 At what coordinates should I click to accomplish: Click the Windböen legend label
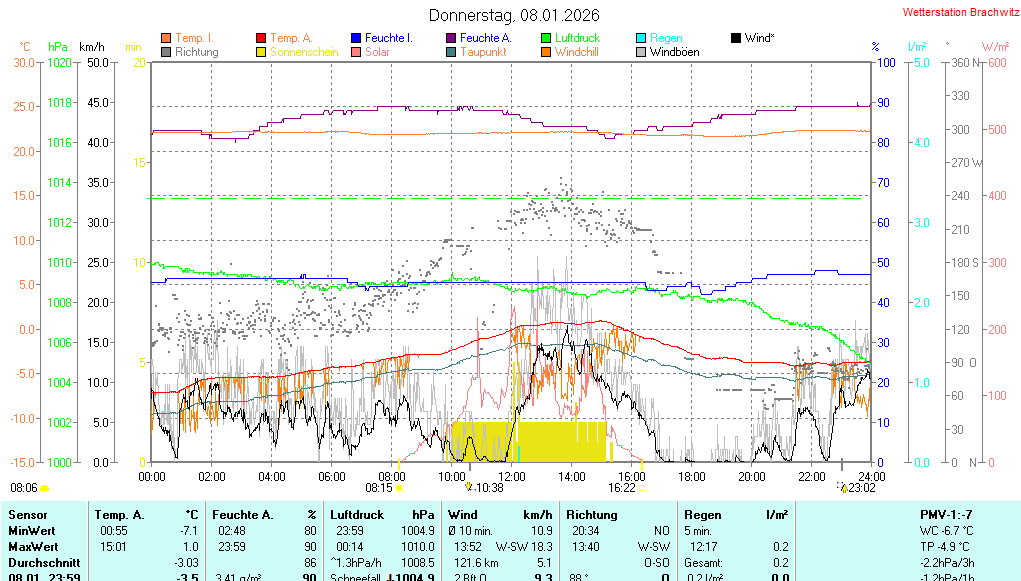[x=674, y=52]
